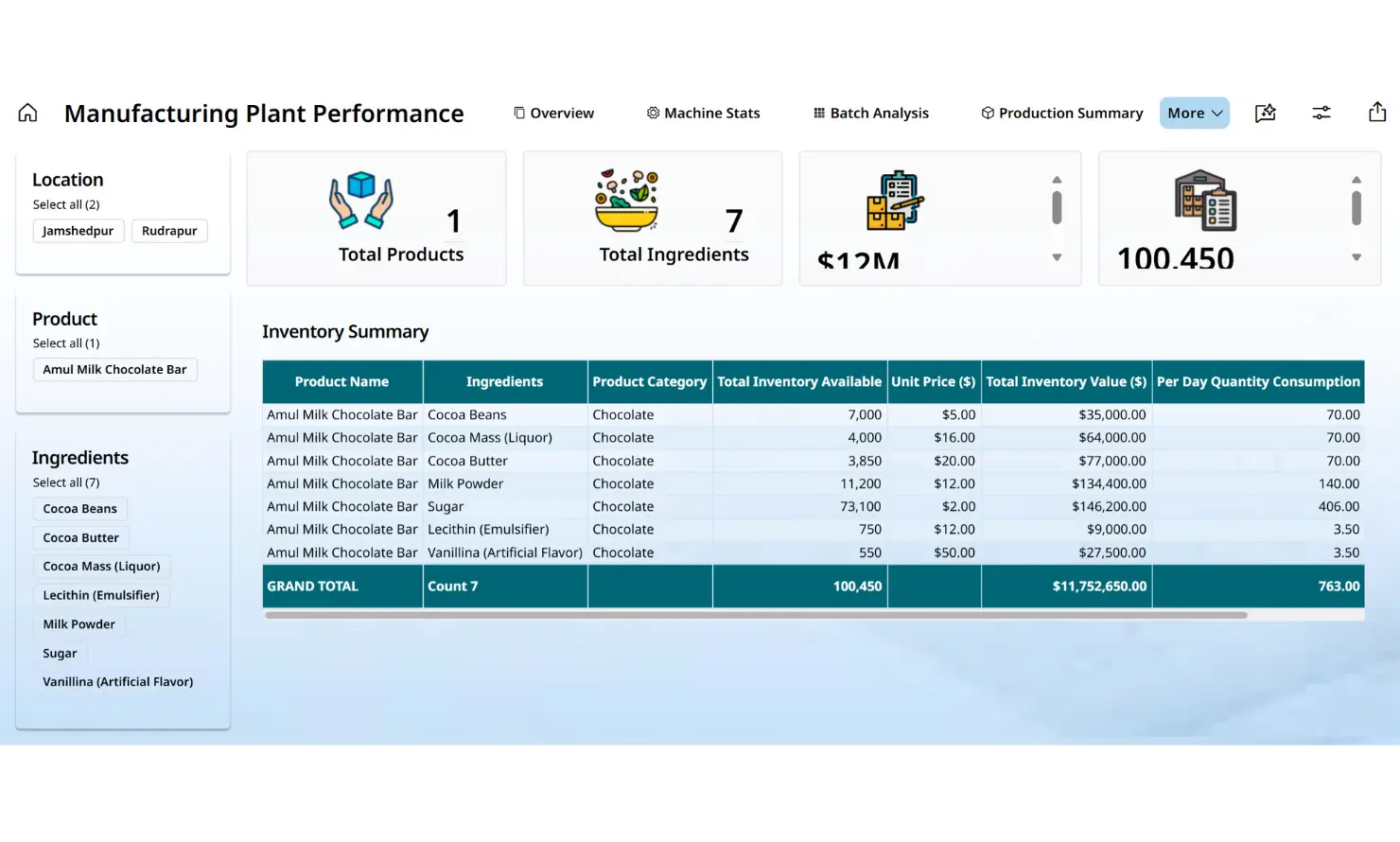Image resolution: width=1400 pixels, height=842 pixels.
Task: Click the Vanillina (Artificial Flavor) table cell
Action: pos(505,553)
